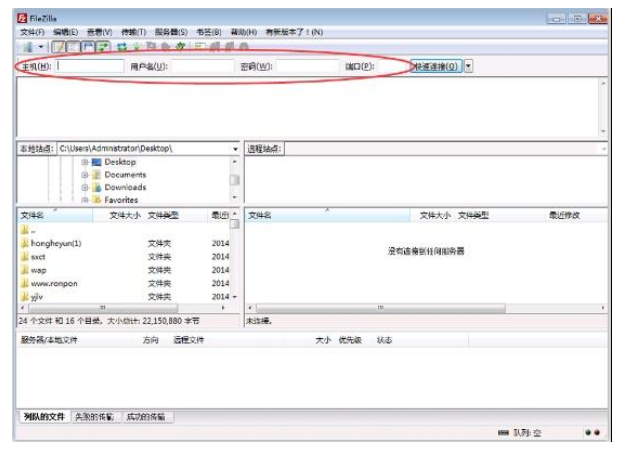The image size is (626, 452).
Task: Focus the 用户名(U) username field
Action: click(x=203, y=66)
